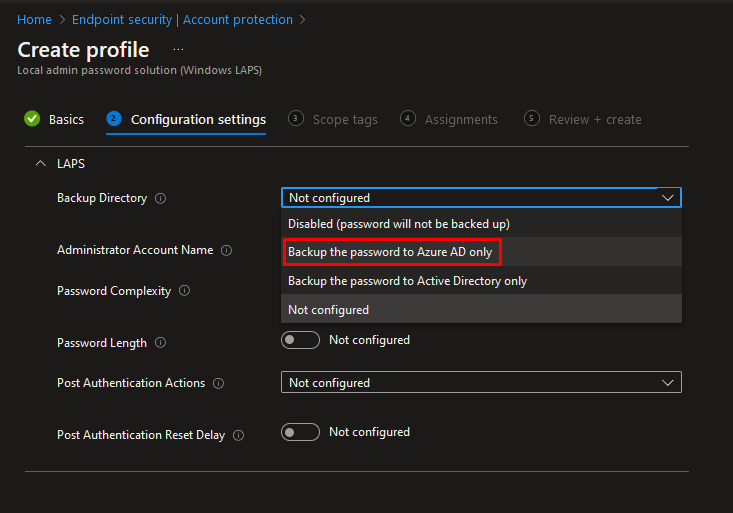733x513 pixels.
Task: Select Backup the password to Active Directory only
Action: 481,281
